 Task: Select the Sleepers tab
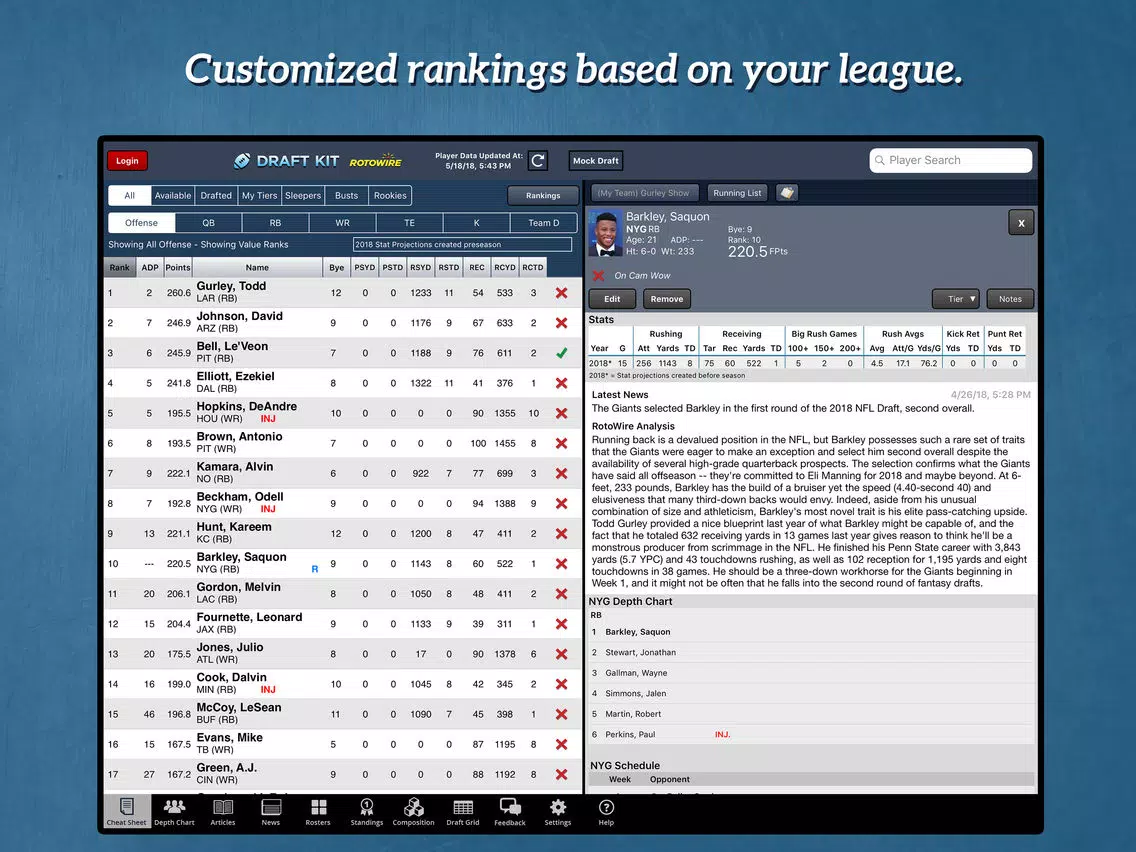coord(303,196)
